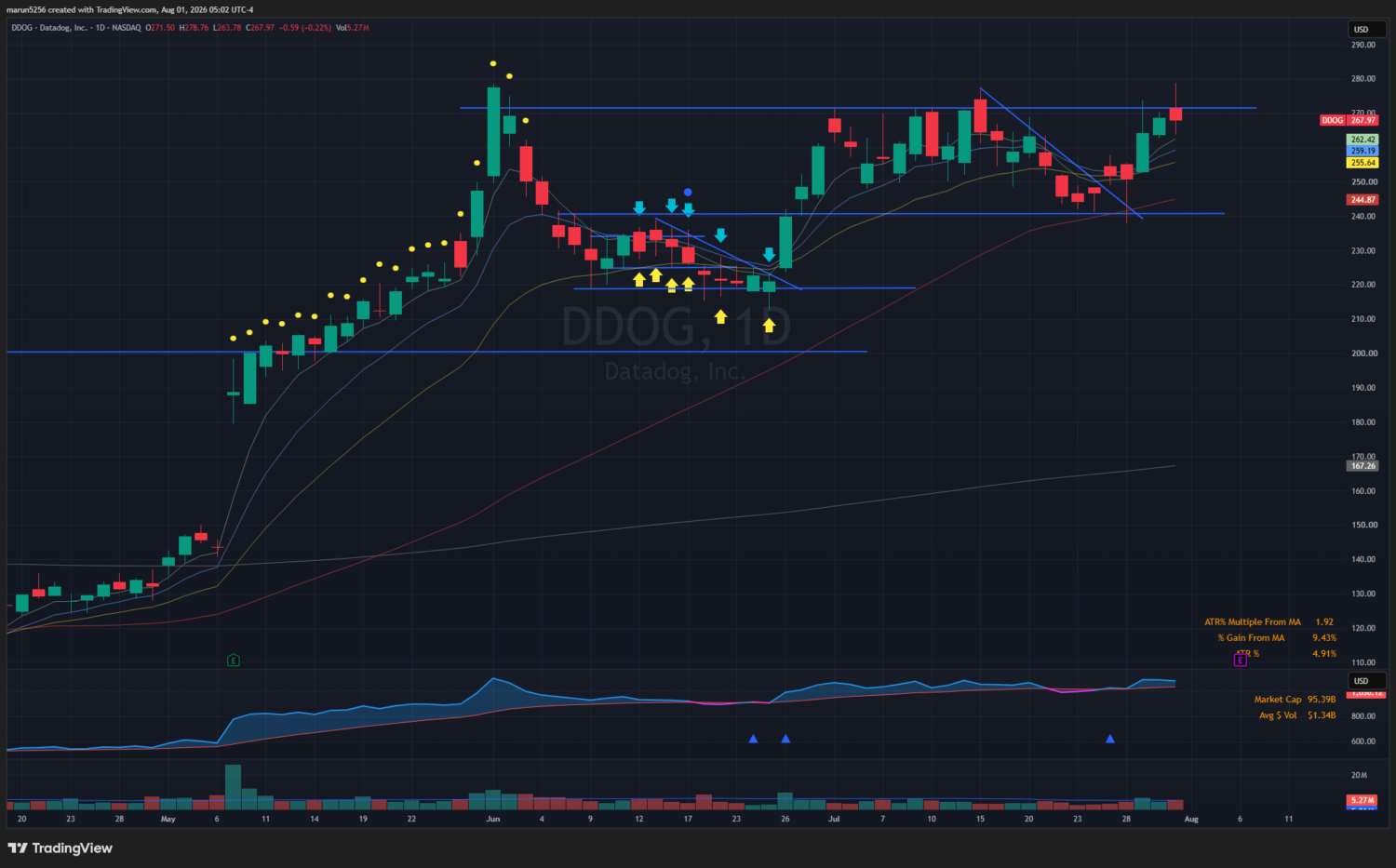Click the 4.91% ATR value
Screen dimensions: 1396x868
click(1324, 654)
